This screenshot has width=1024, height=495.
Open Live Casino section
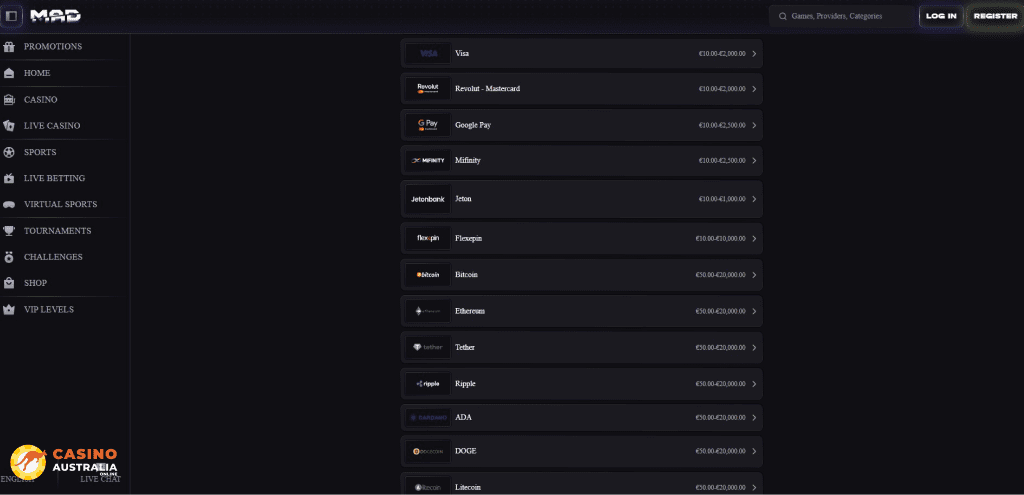[x=52, y=125]
